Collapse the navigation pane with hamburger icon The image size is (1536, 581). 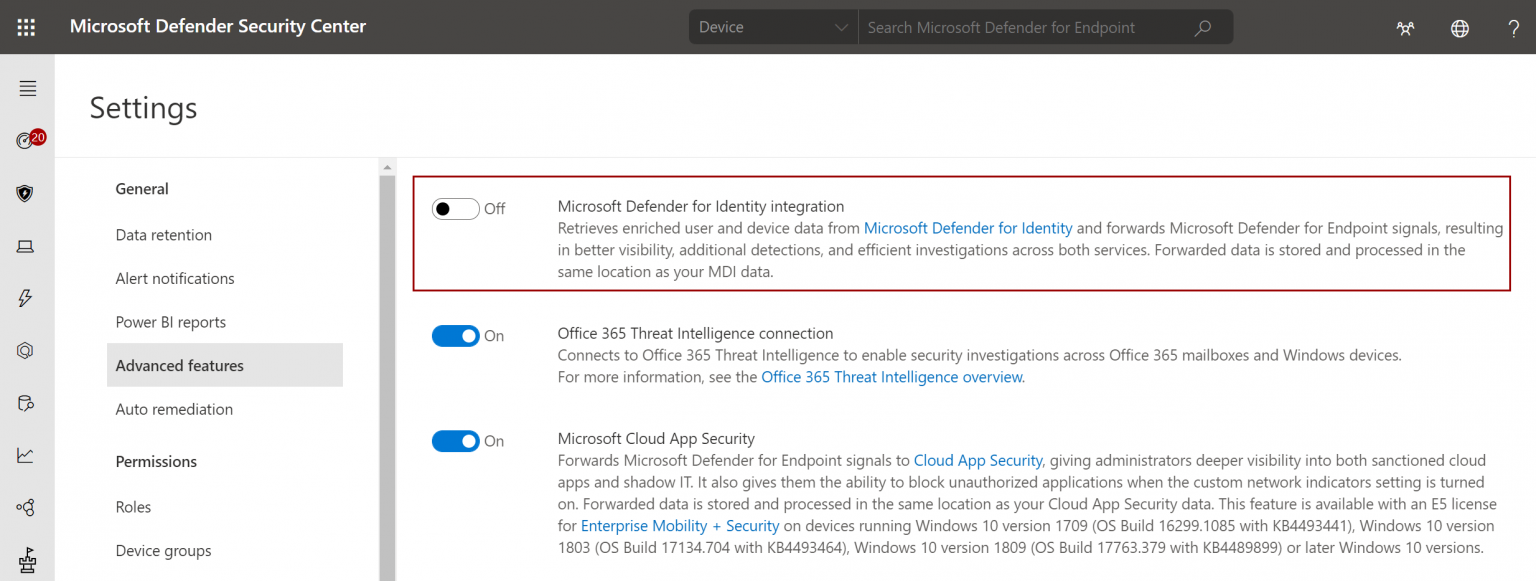[x=27, y=87]
